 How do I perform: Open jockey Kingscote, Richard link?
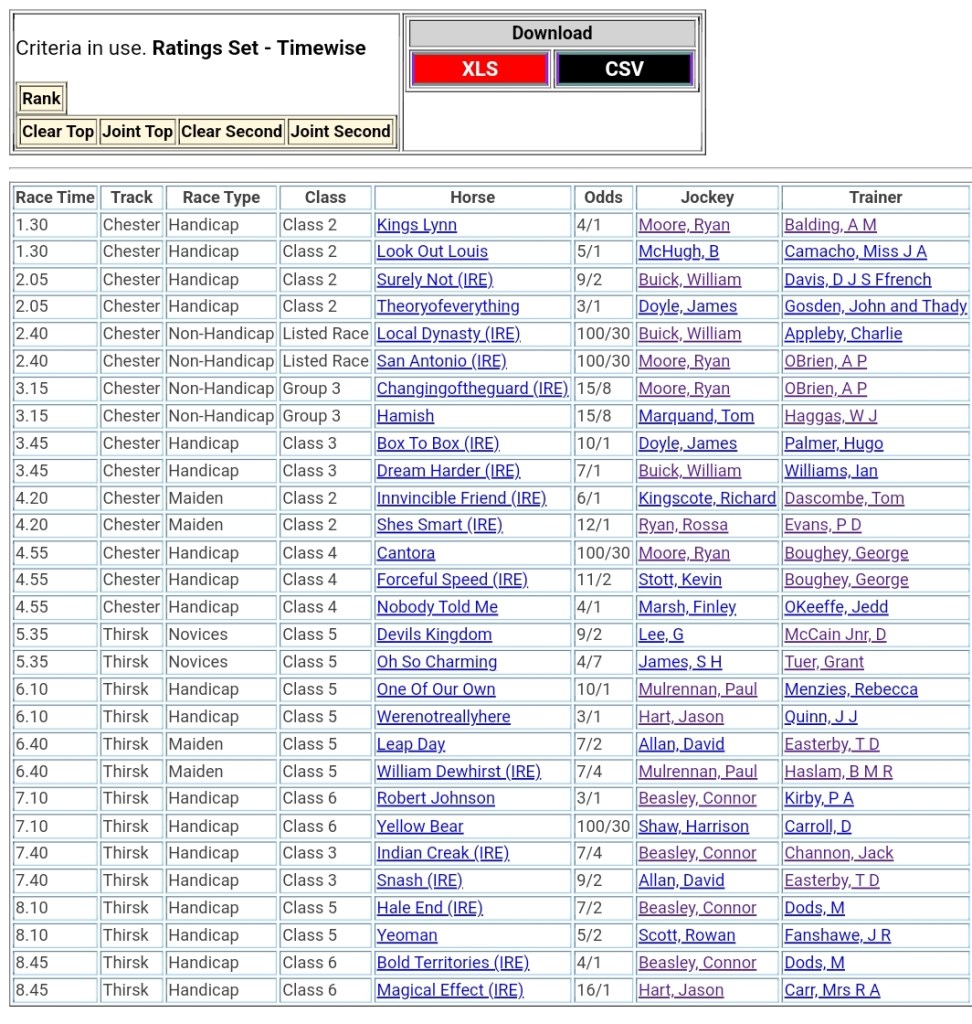[x=706, y=498]
